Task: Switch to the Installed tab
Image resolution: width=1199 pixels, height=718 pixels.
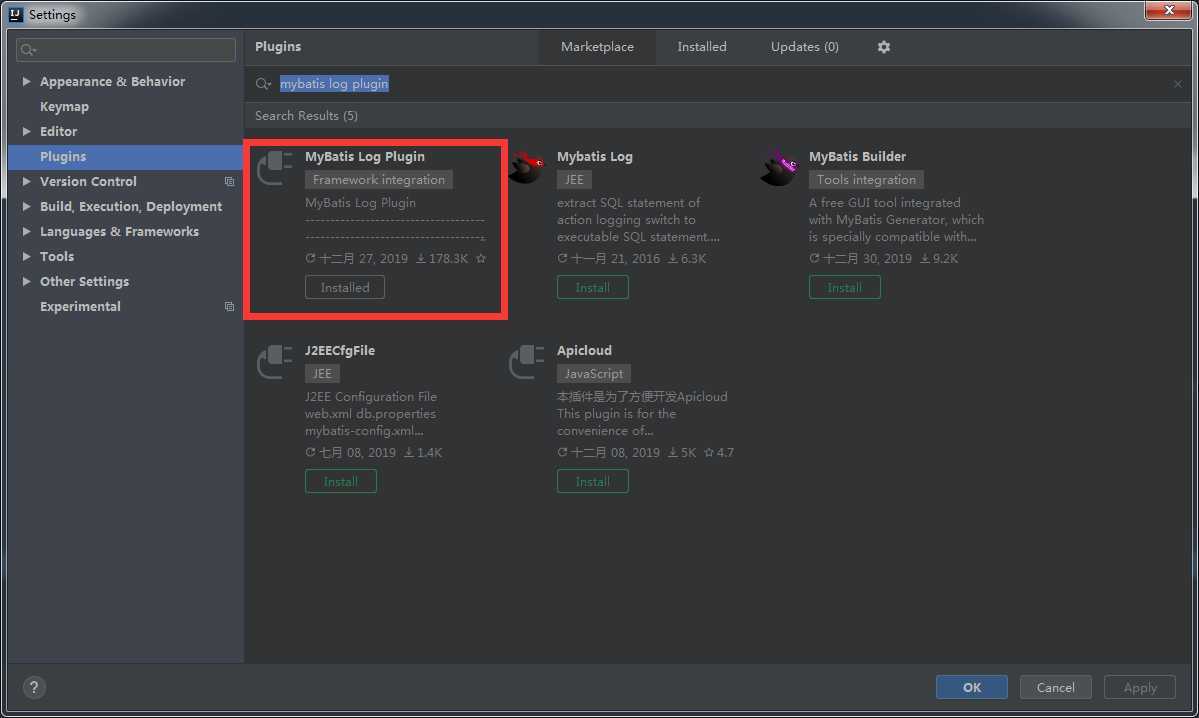Action: tap(702, 47)
